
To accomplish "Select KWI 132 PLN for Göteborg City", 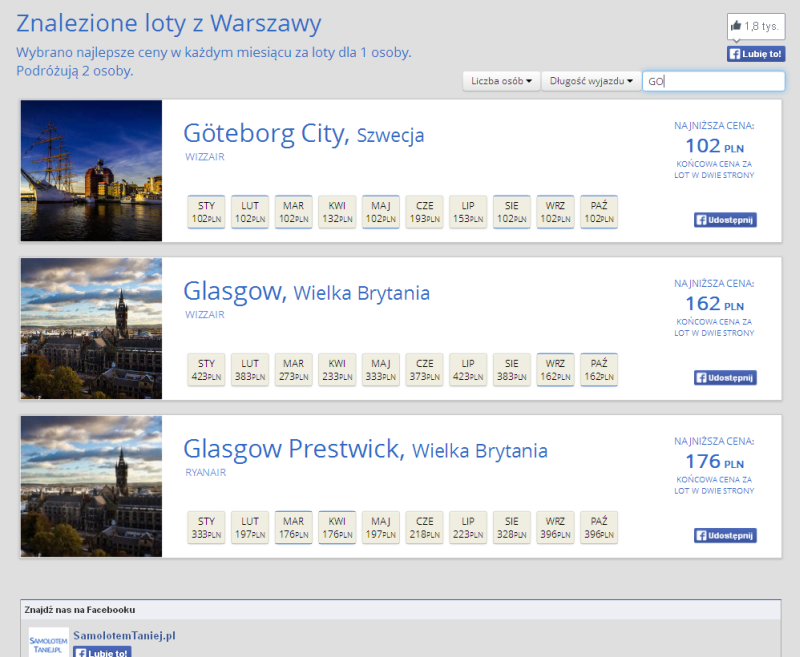I will 337,212.
